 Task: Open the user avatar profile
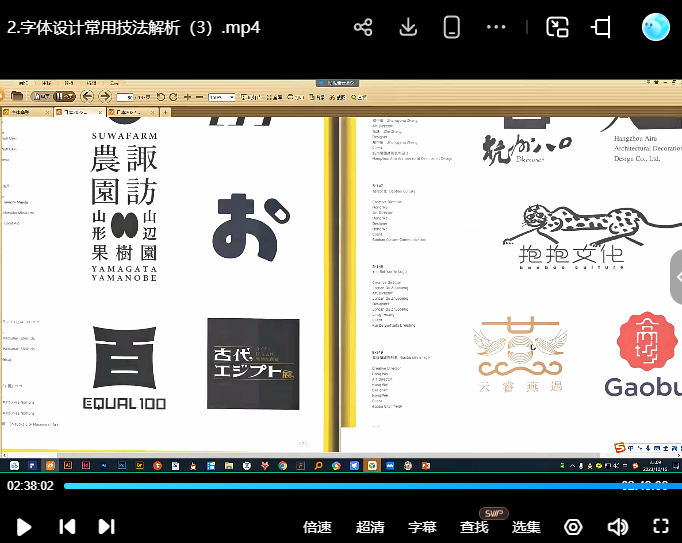(656, 27)
